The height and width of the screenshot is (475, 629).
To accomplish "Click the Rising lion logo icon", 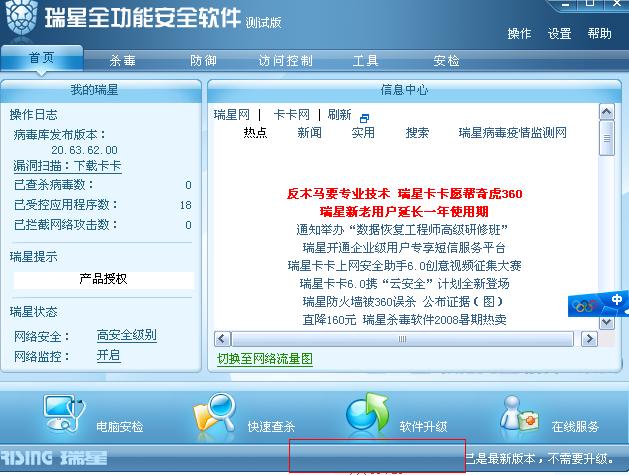I will click(22, 18).
